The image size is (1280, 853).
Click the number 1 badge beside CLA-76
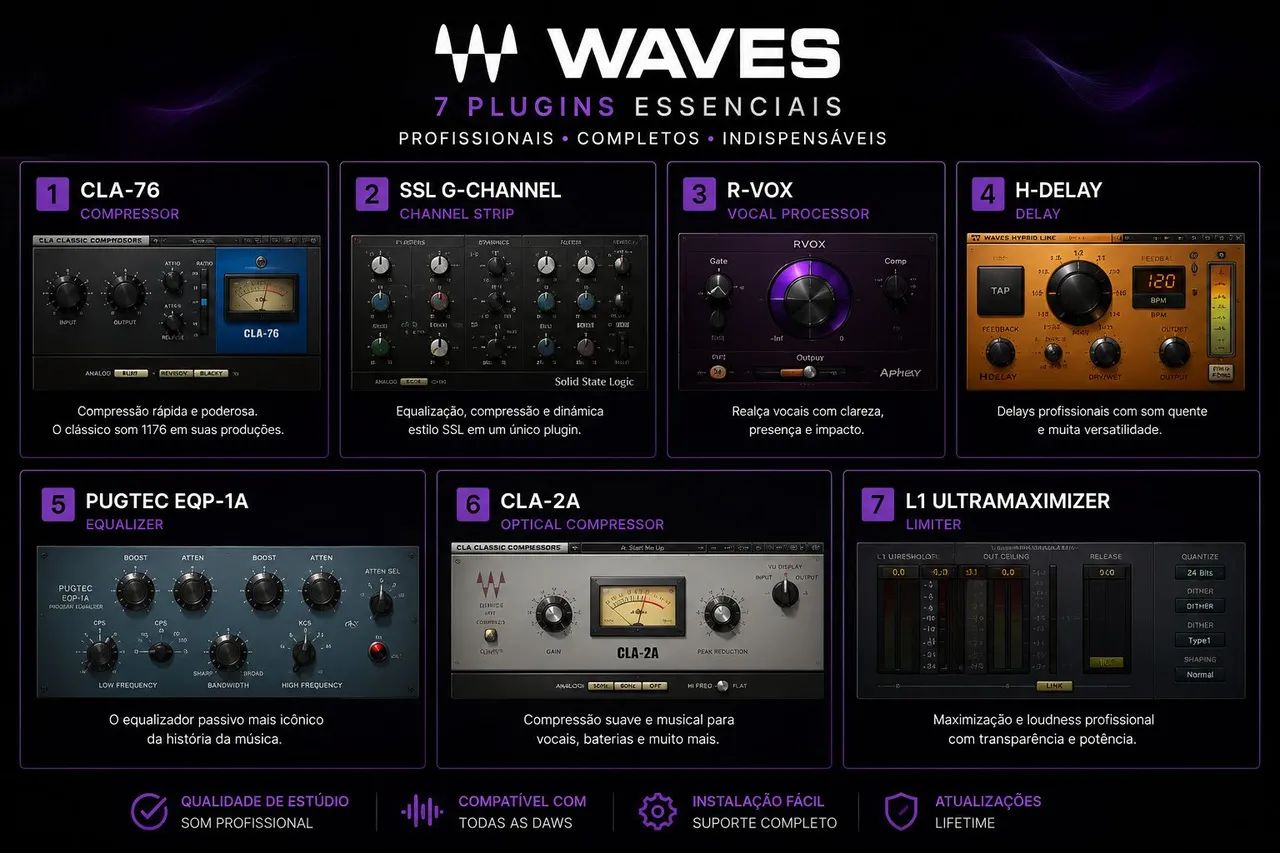click(x=52, y=194)
